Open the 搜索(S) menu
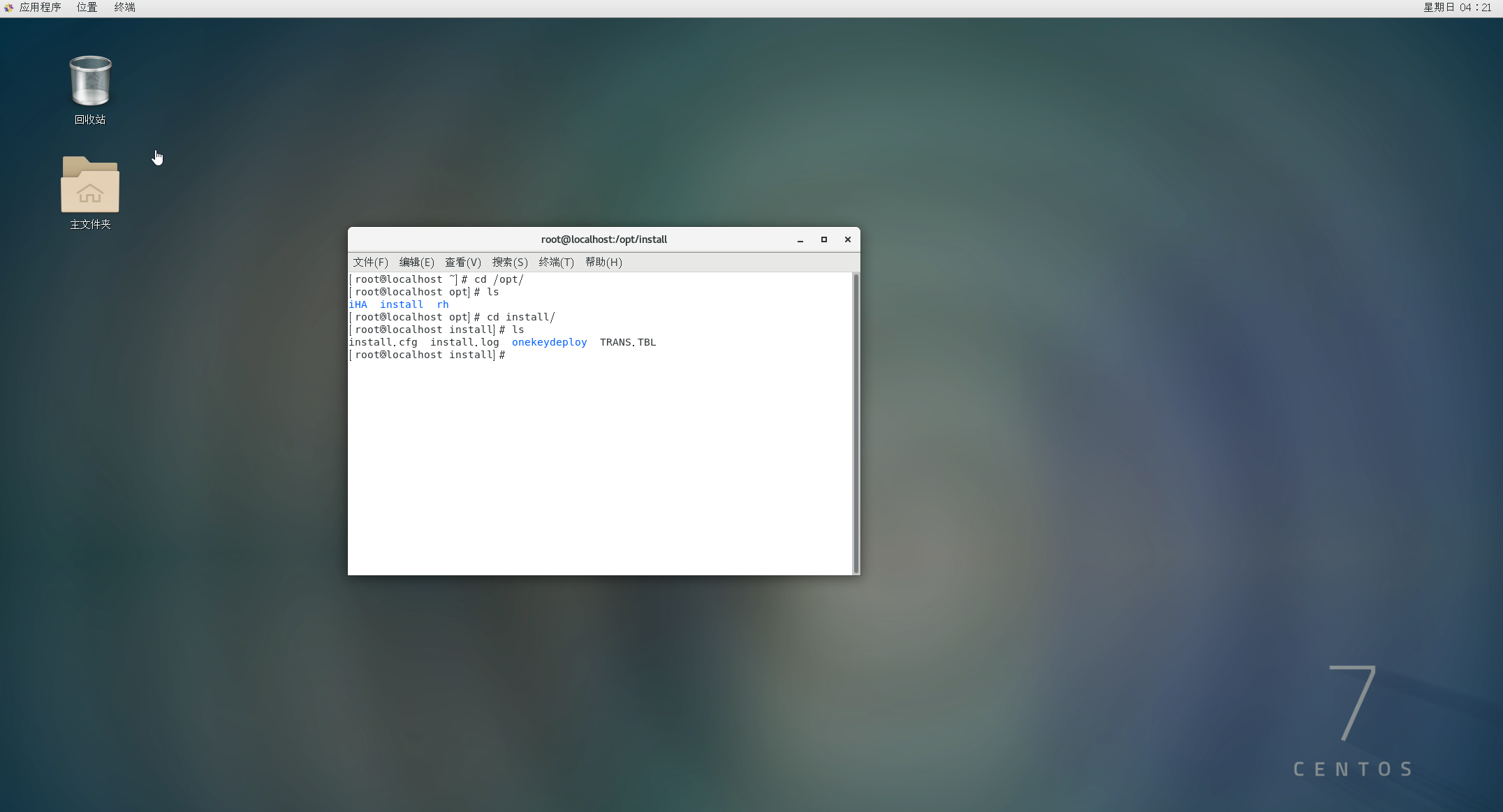Viewport: 1503px width, 812px height. tap(510, 263)
